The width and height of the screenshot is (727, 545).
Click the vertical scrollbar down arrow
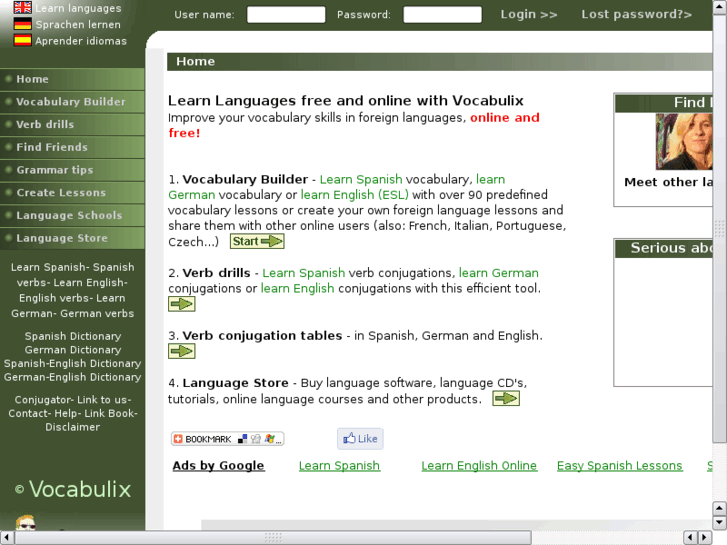(x=719, y=523)
